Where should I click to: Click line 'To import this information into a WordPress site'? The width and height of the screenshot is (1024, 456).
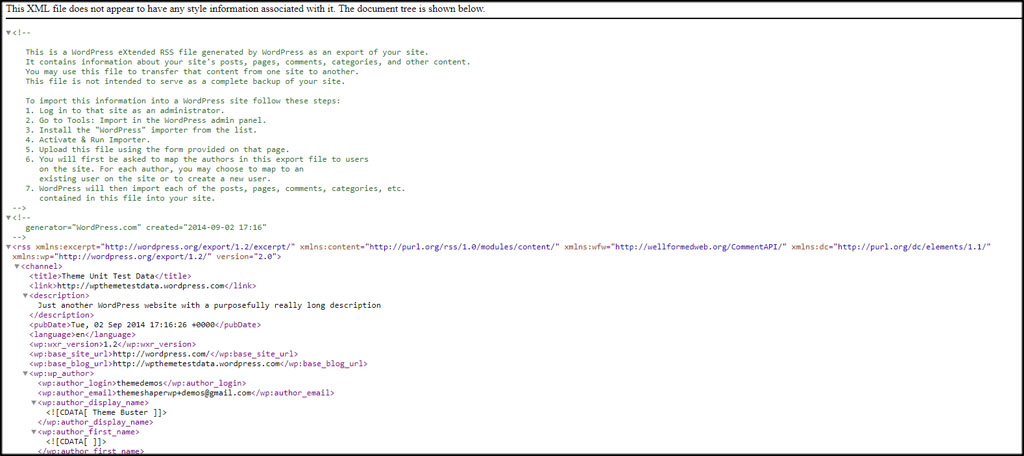pyautogui.click(x=183, y=101)
